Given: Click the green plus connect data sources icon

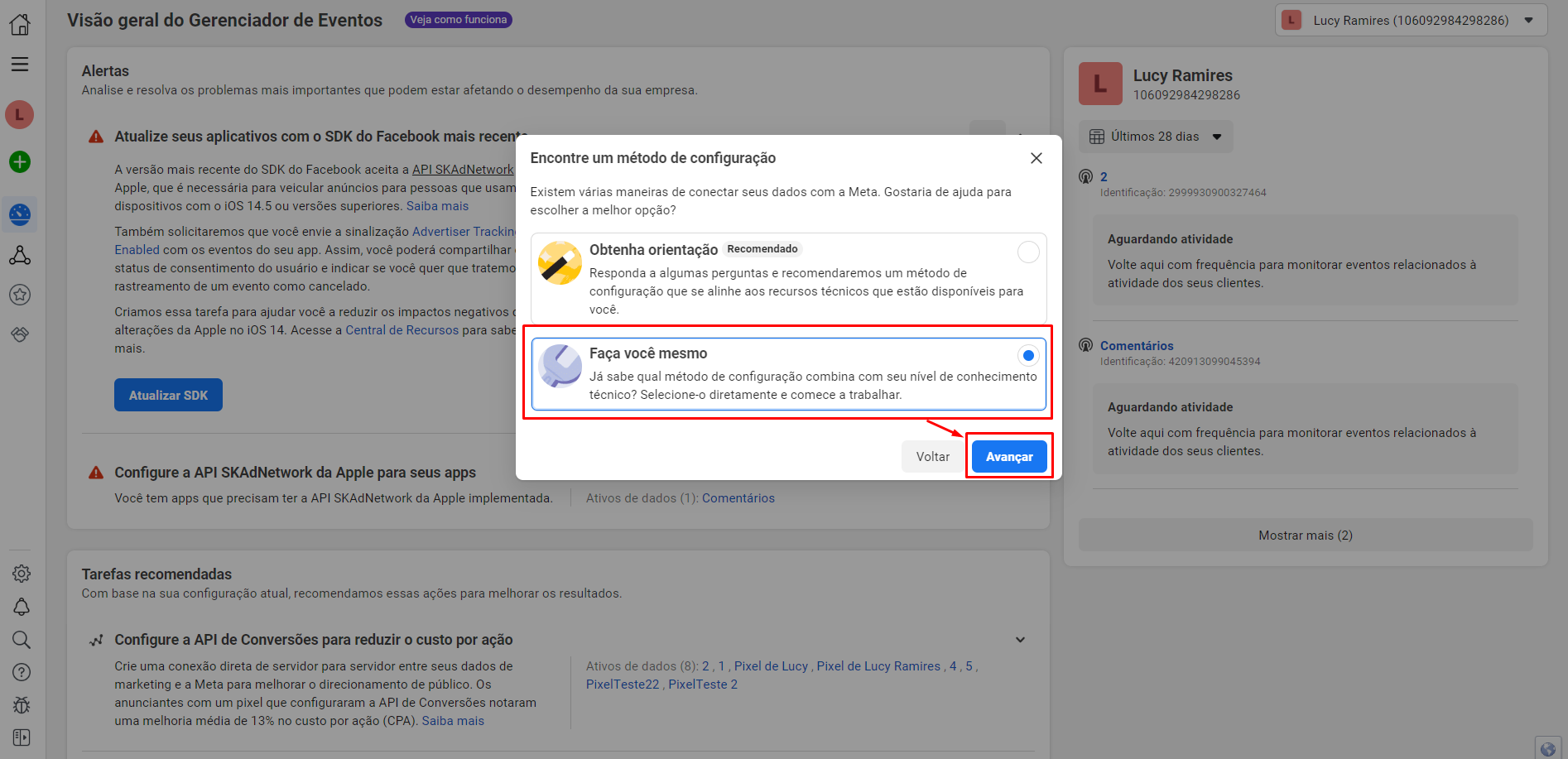Looking at the screenshot, I should 20,161.
